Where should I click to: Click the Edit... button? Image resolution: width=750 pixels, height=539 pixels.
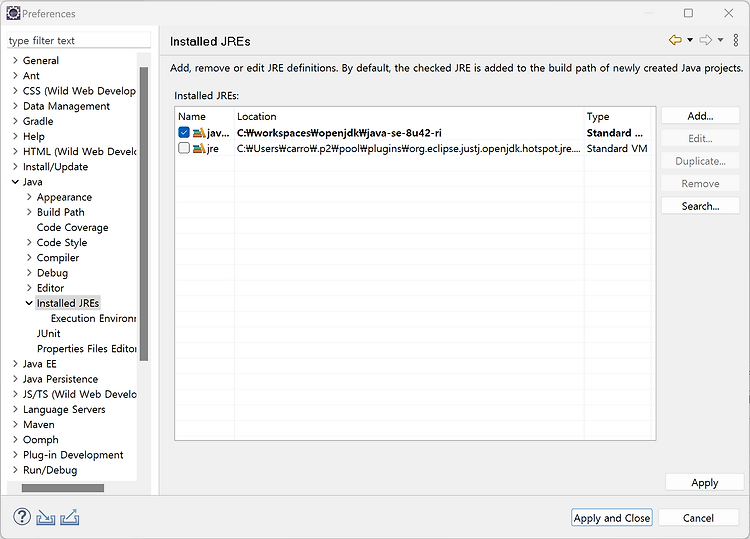point(700,138)
